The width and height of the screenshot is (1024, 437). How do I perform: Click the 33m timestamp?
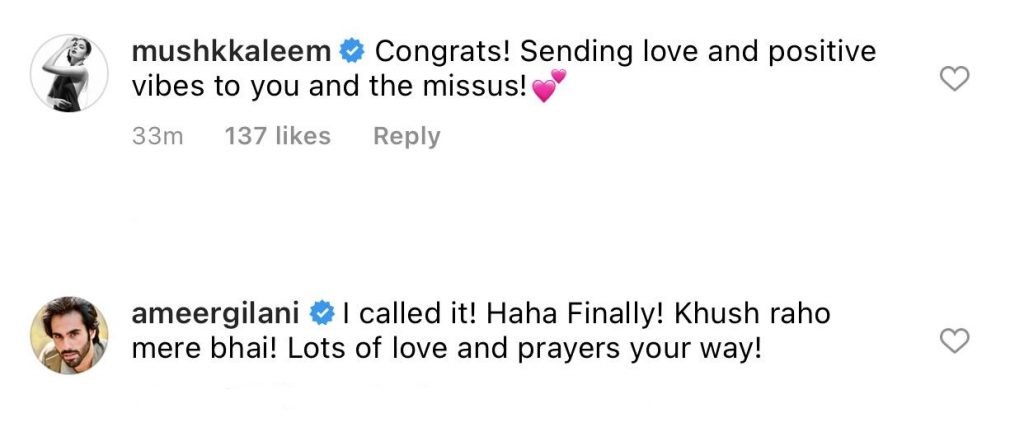click(157, 136)
